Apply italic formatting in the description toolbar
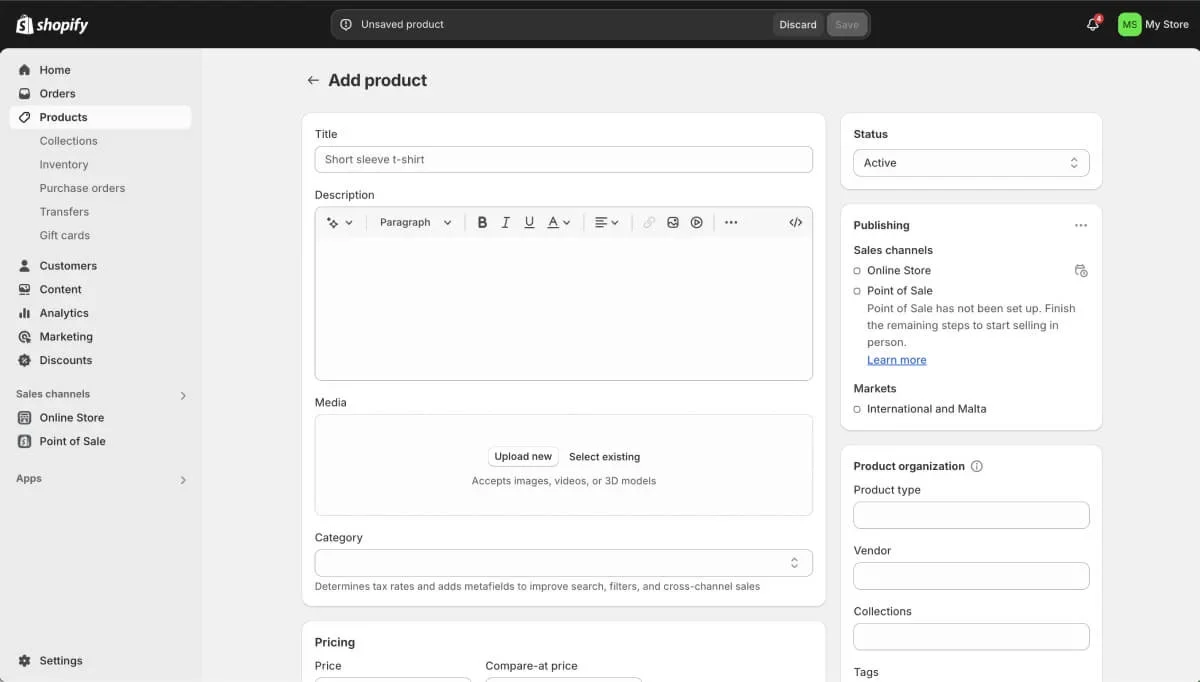 pos(506,222)
